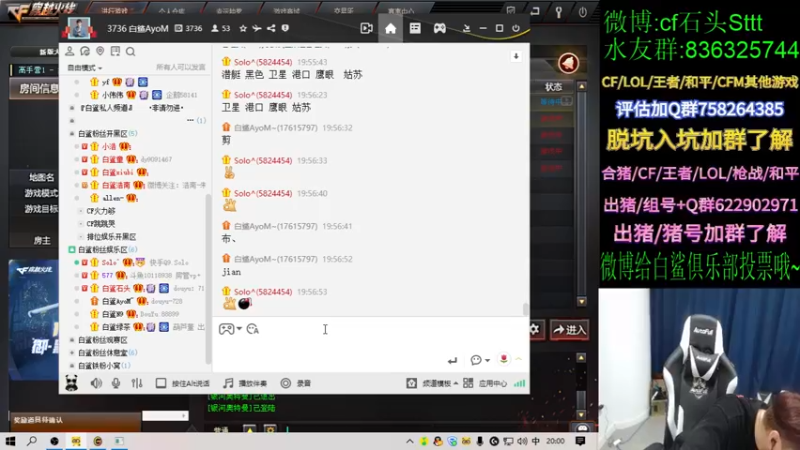Open the 自由模式 speaking mode dropdown
Screen dimensions: 800x450
click(x=85, y=68)
